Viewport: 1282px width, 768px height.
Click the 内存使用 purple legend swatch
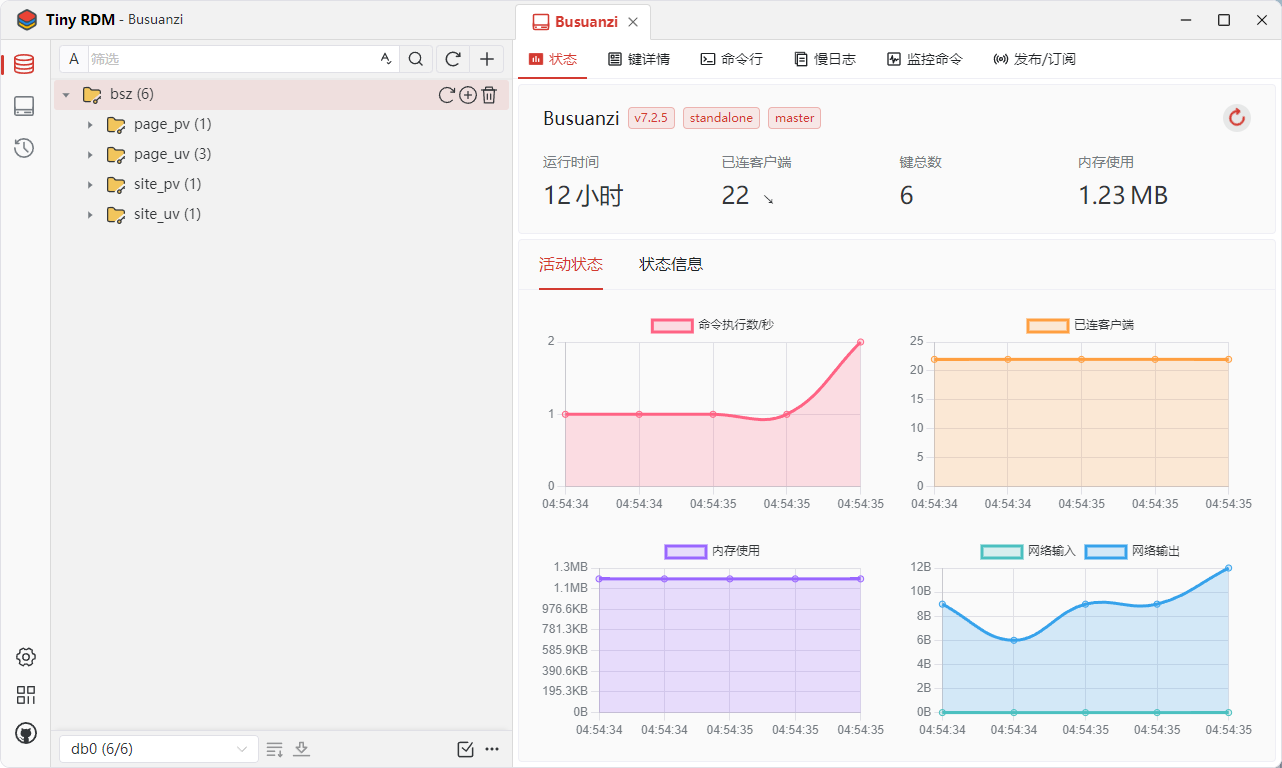685,551
